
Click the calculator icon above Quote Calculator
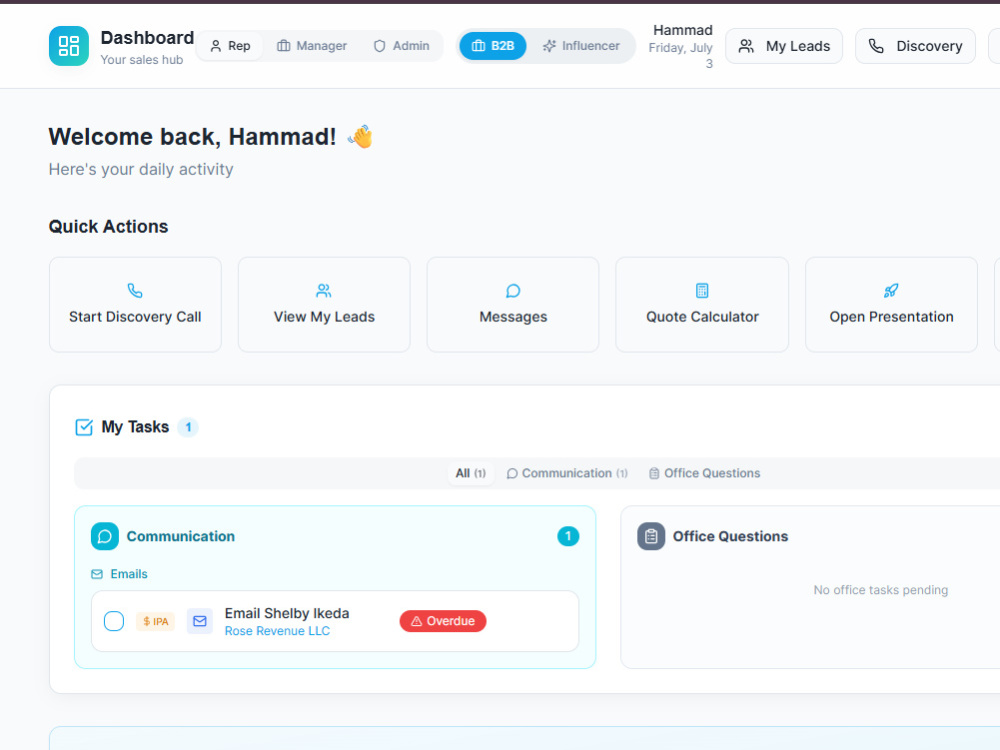pos(702,291)
